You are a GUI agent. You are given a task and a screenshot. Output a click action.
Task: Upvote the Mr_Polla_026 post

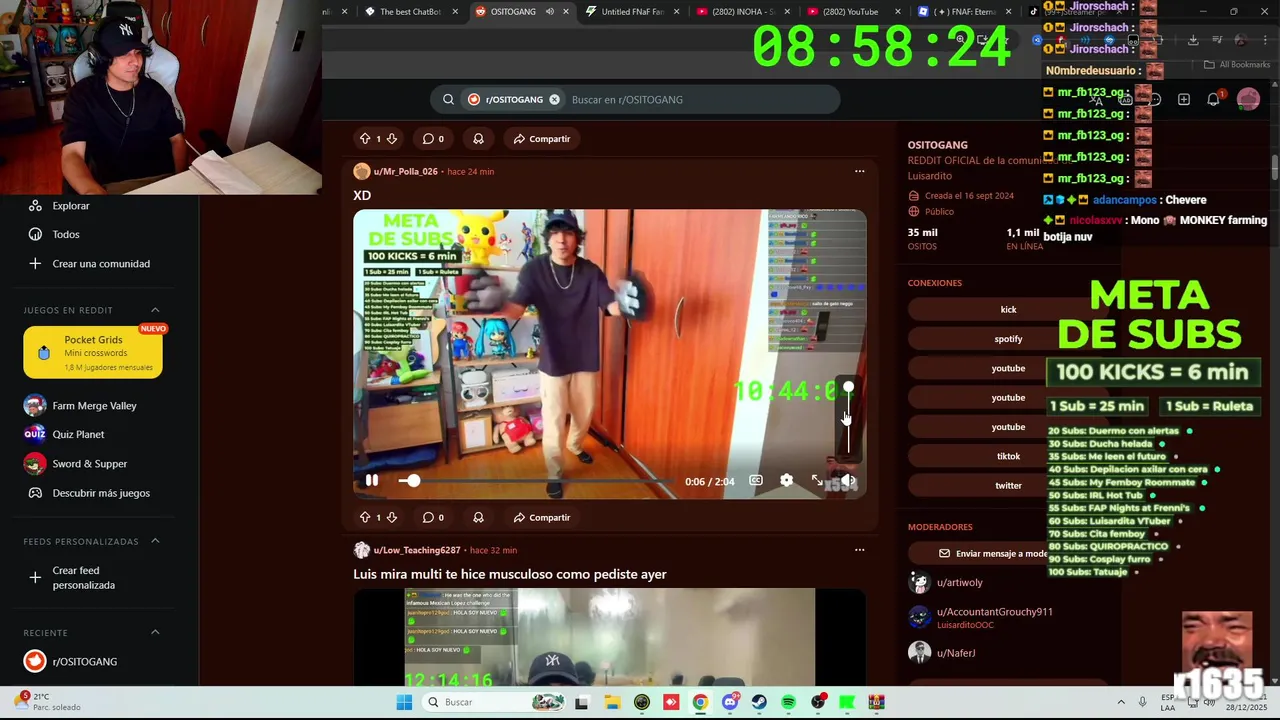click(365, 518)
